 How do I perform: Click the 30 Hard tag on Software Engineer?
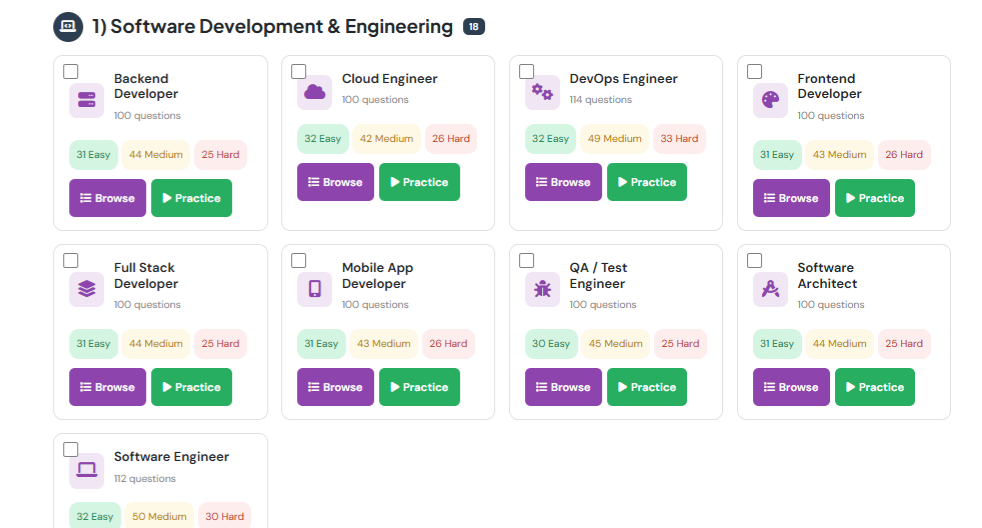click(224, 517)
